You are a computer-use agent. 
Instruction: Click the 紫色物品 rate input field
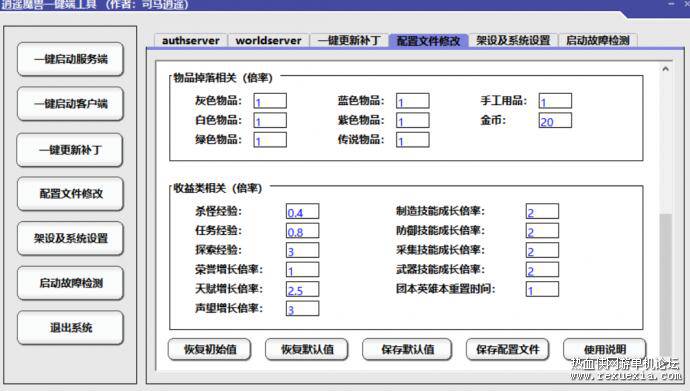[413, 121]
